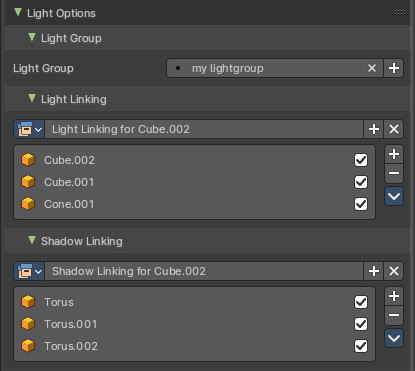Create new Shadow Linking collection
This screenshot has height=371, width=415.
point(374,271)
